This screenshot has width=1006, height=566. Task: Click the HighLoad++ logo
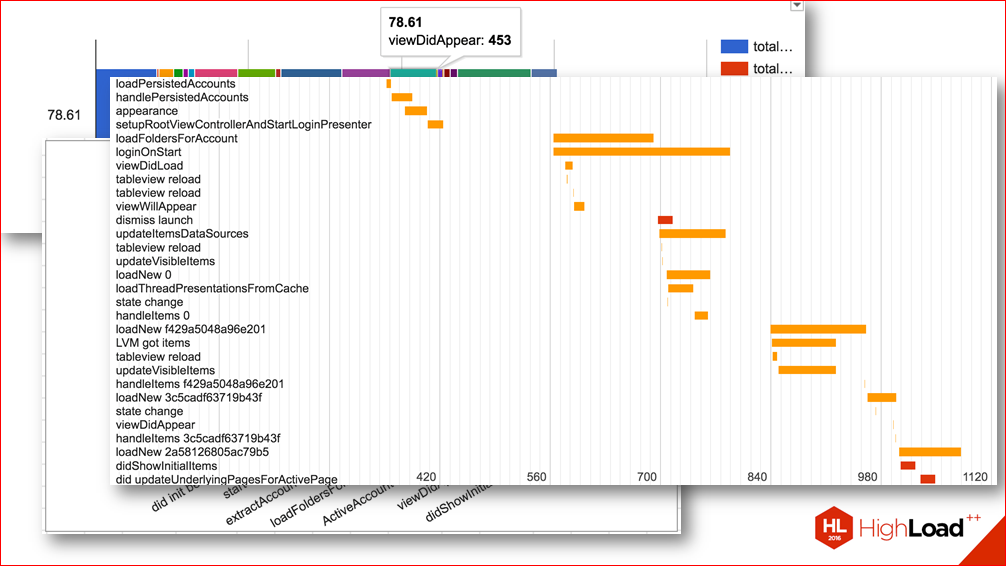tap(897, 527)
